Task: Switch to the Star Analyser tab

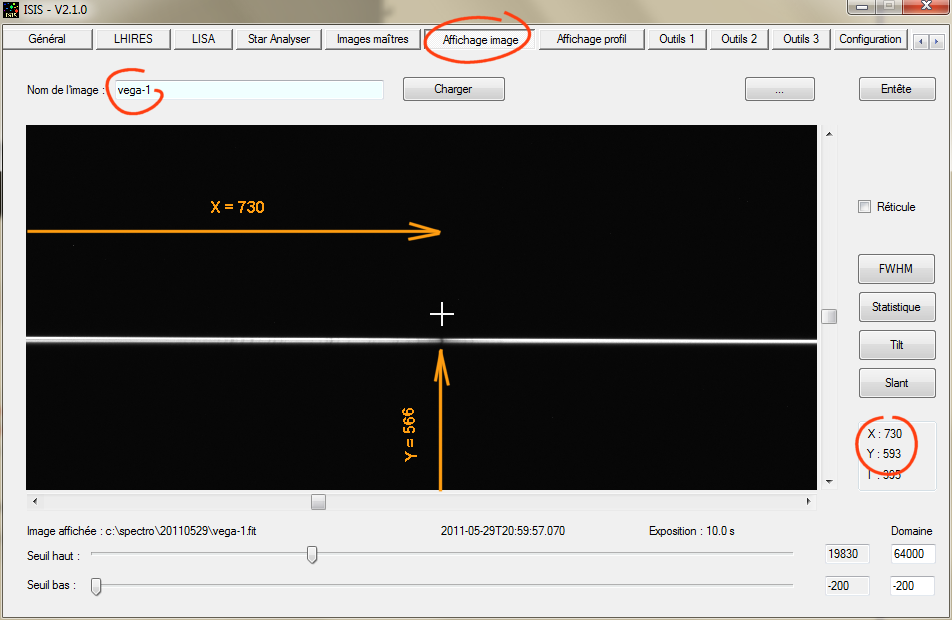Action: [x=279, y=40]
